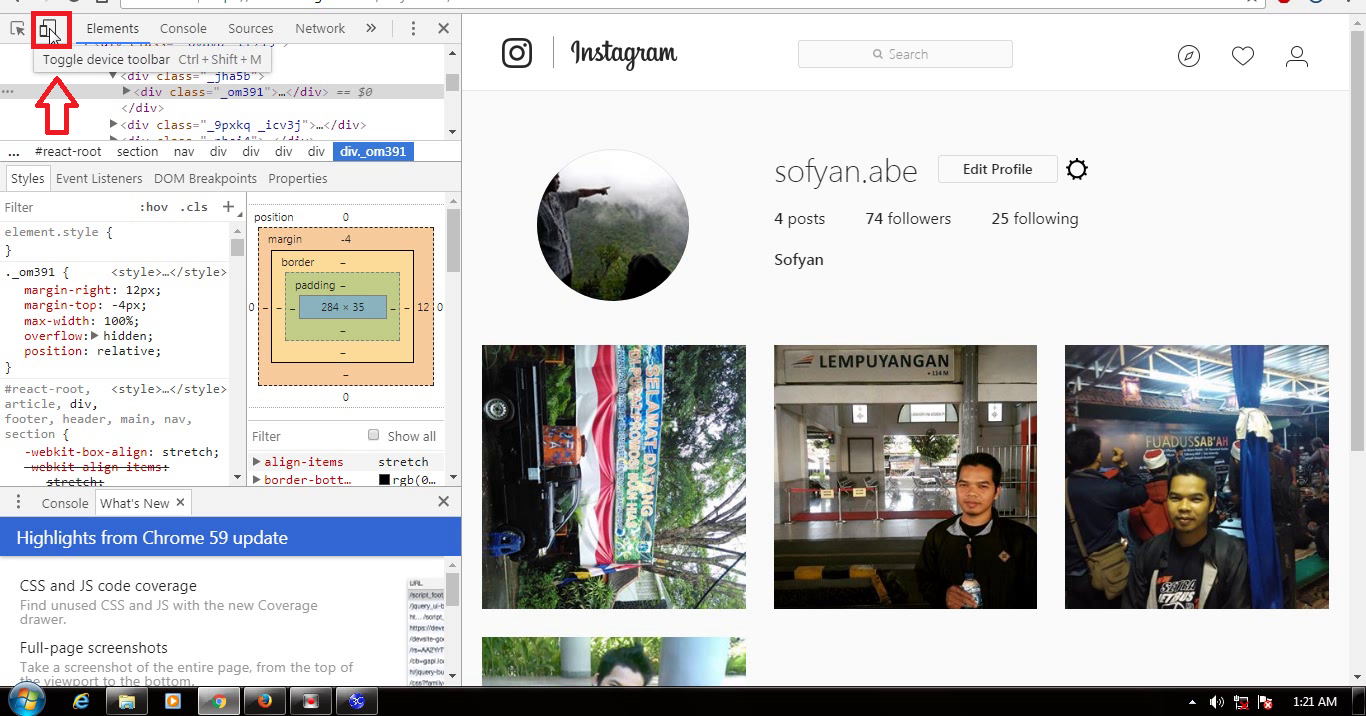Open the Lempuyangan station photo
The image size is (1366, 716).
click(x=905, y=477)
